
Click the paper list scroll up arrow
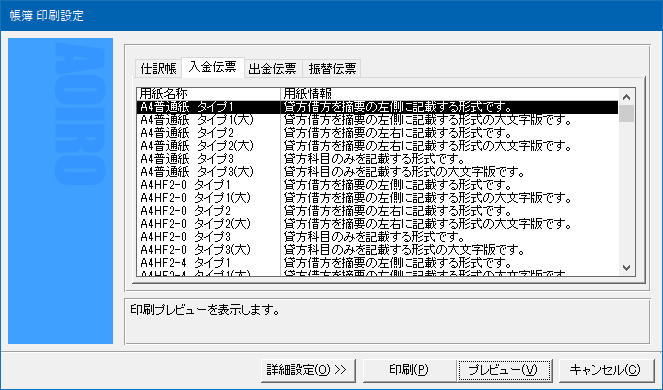tap(627, 97)
